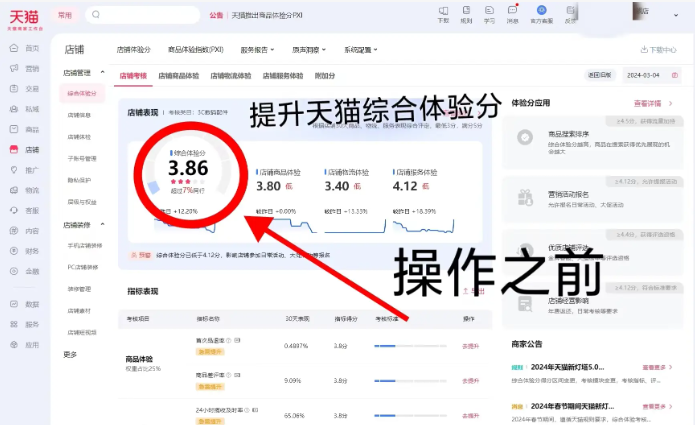Open the 内容 content icon in sidebar
Viewport: 695px width, 425px height.
14,230
